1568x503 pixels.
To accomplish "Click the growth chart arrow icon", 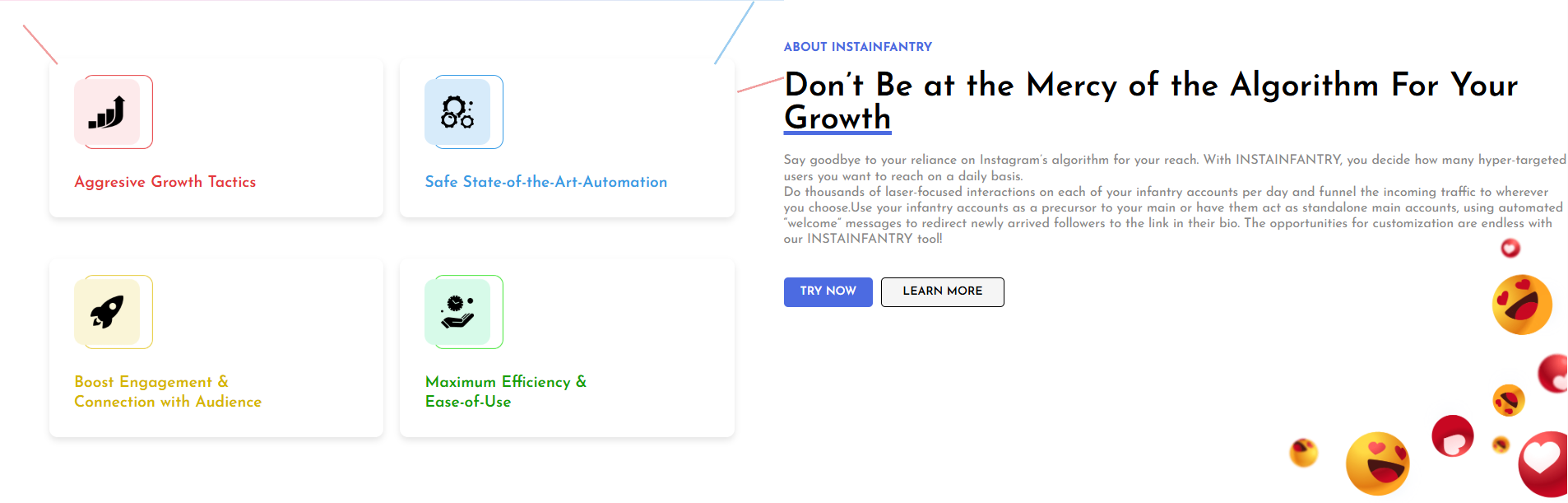I will (x=107, y=112).
